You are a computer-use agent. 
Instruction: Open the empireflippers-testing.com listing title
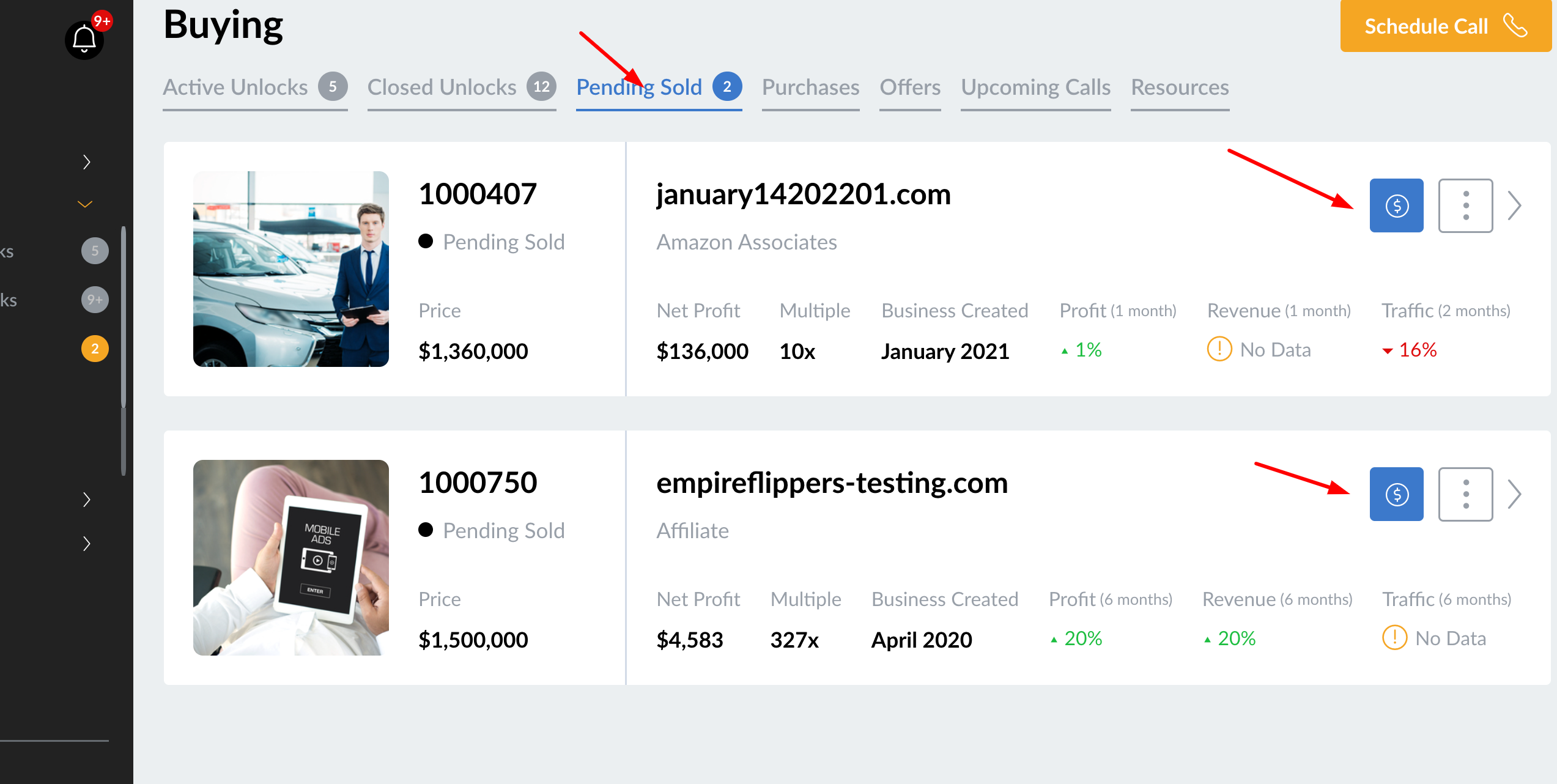[832, 483]
